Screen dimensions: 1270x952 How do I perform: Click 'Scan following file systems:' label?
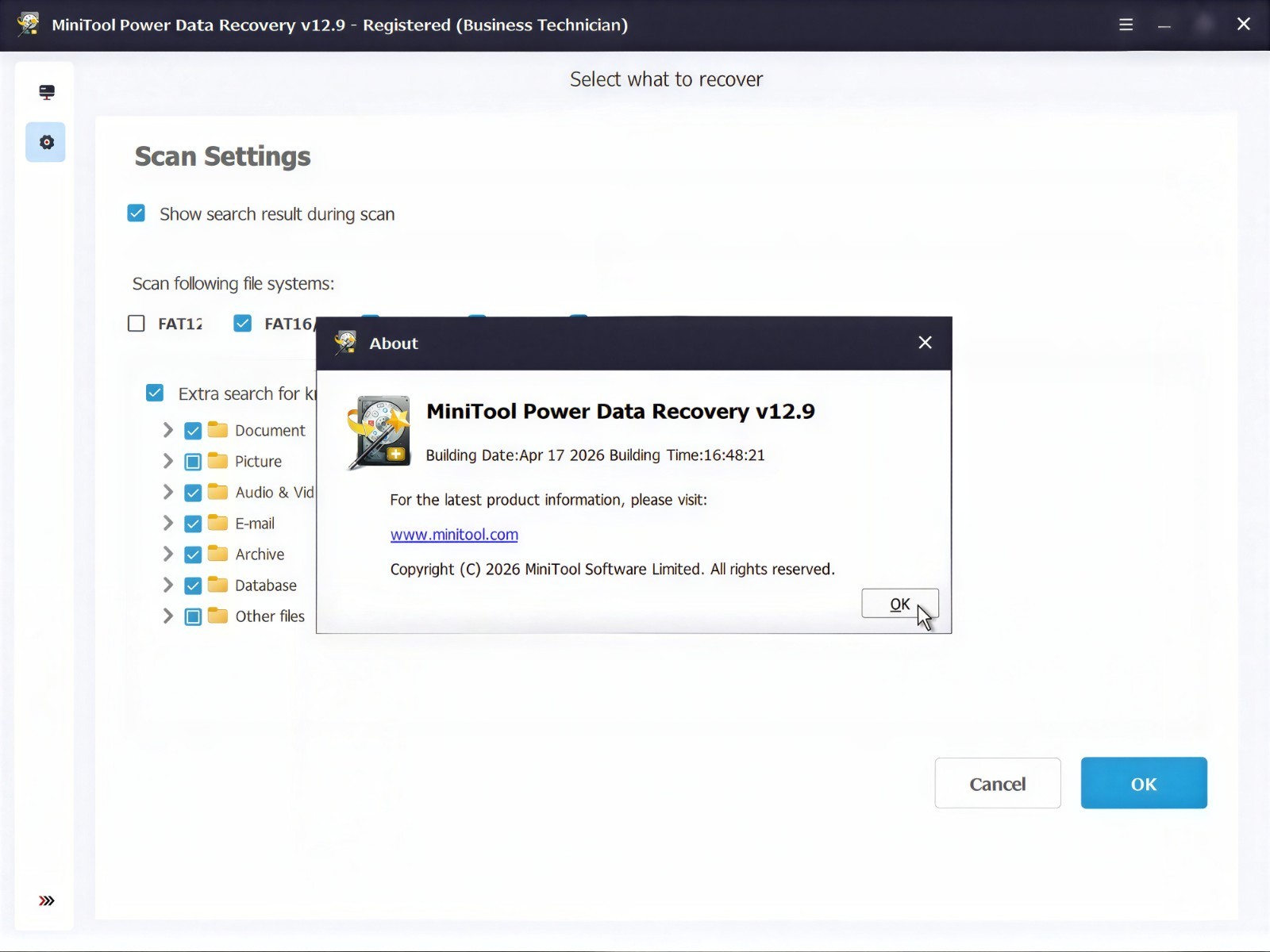(x=233, y=283)
